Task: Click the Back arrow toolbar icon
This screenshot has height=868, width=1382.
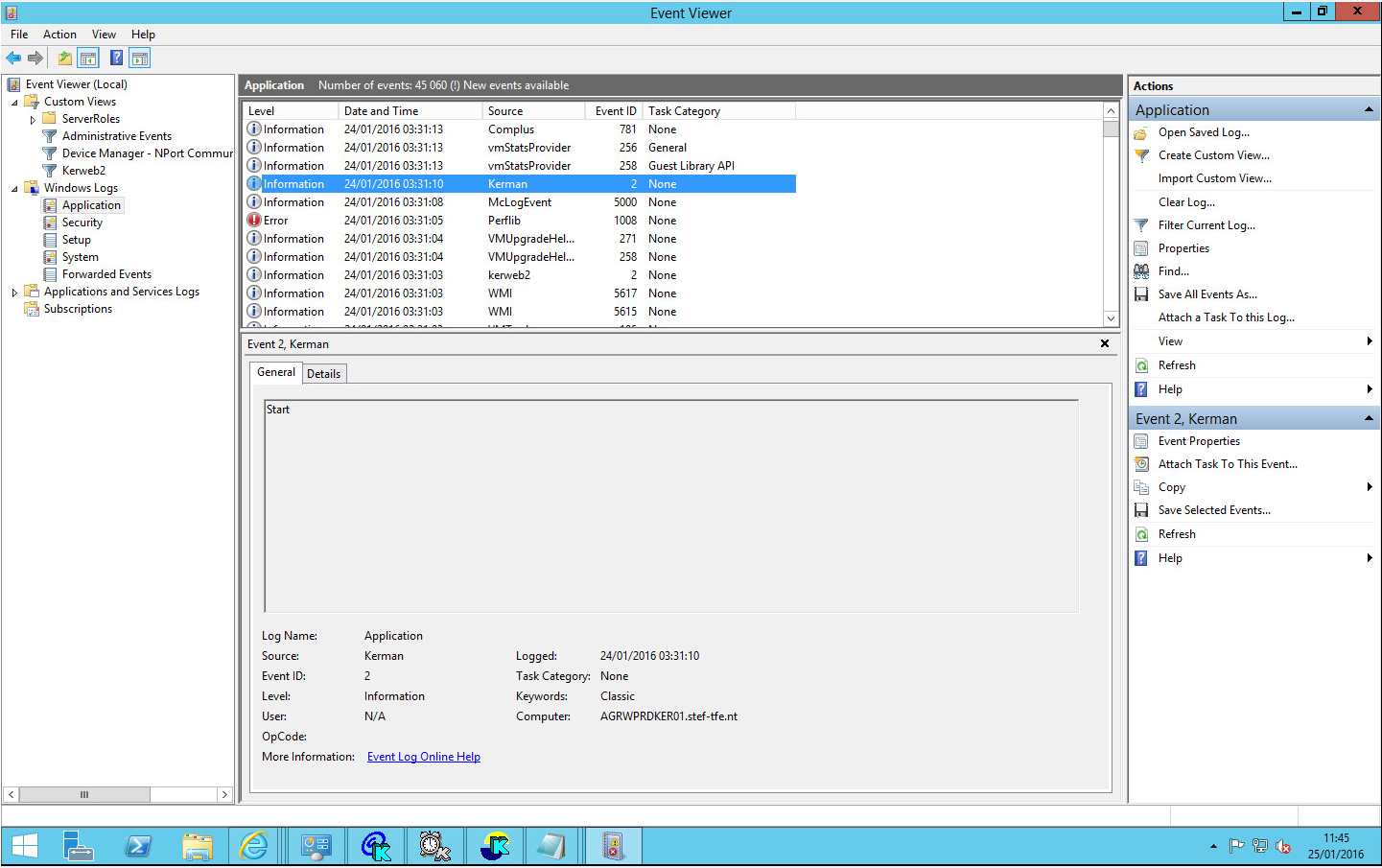Action: (x=13, y=59)
